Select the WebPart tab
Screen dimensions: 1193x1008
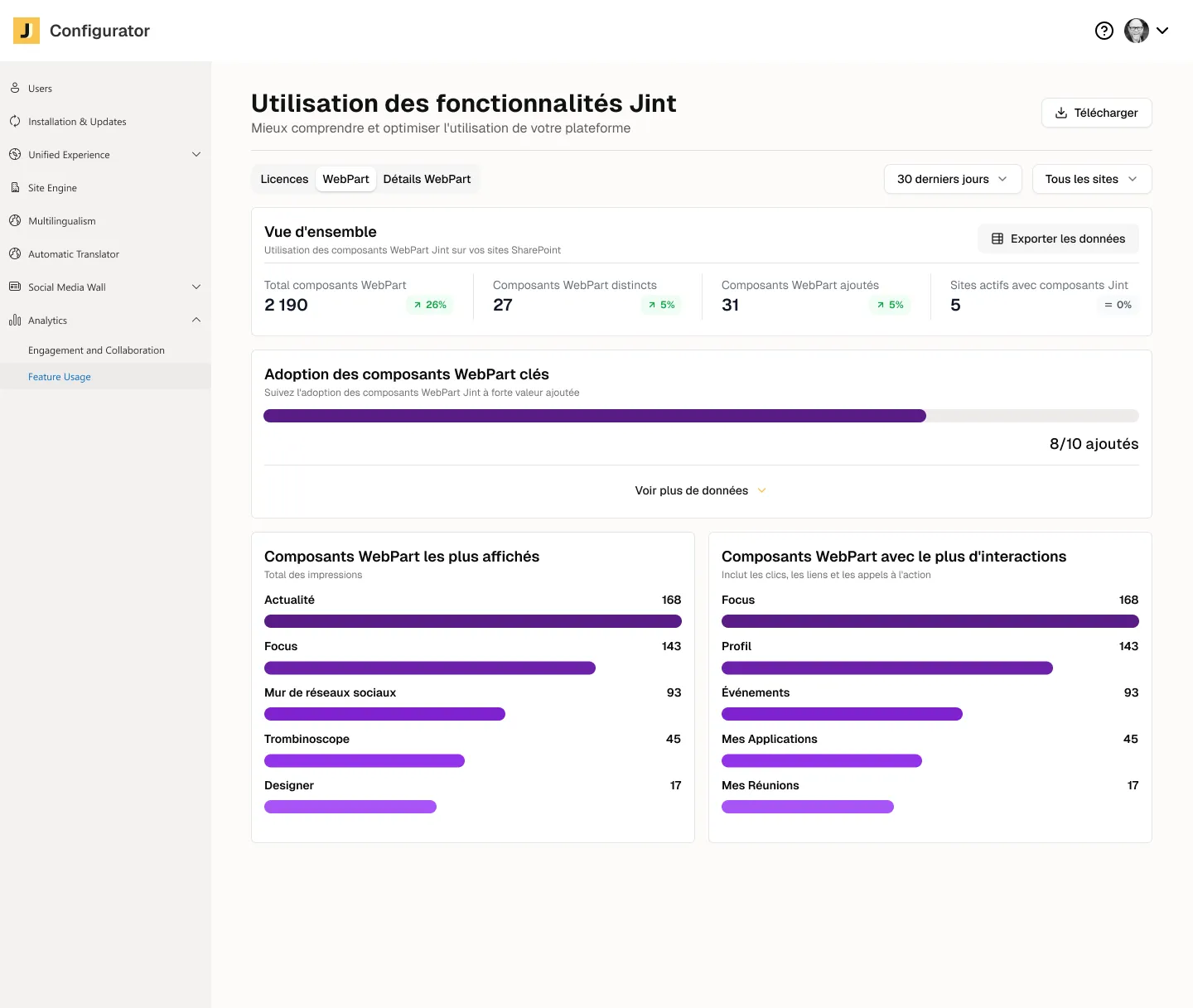pyautogui.click(x=345, y=179)
